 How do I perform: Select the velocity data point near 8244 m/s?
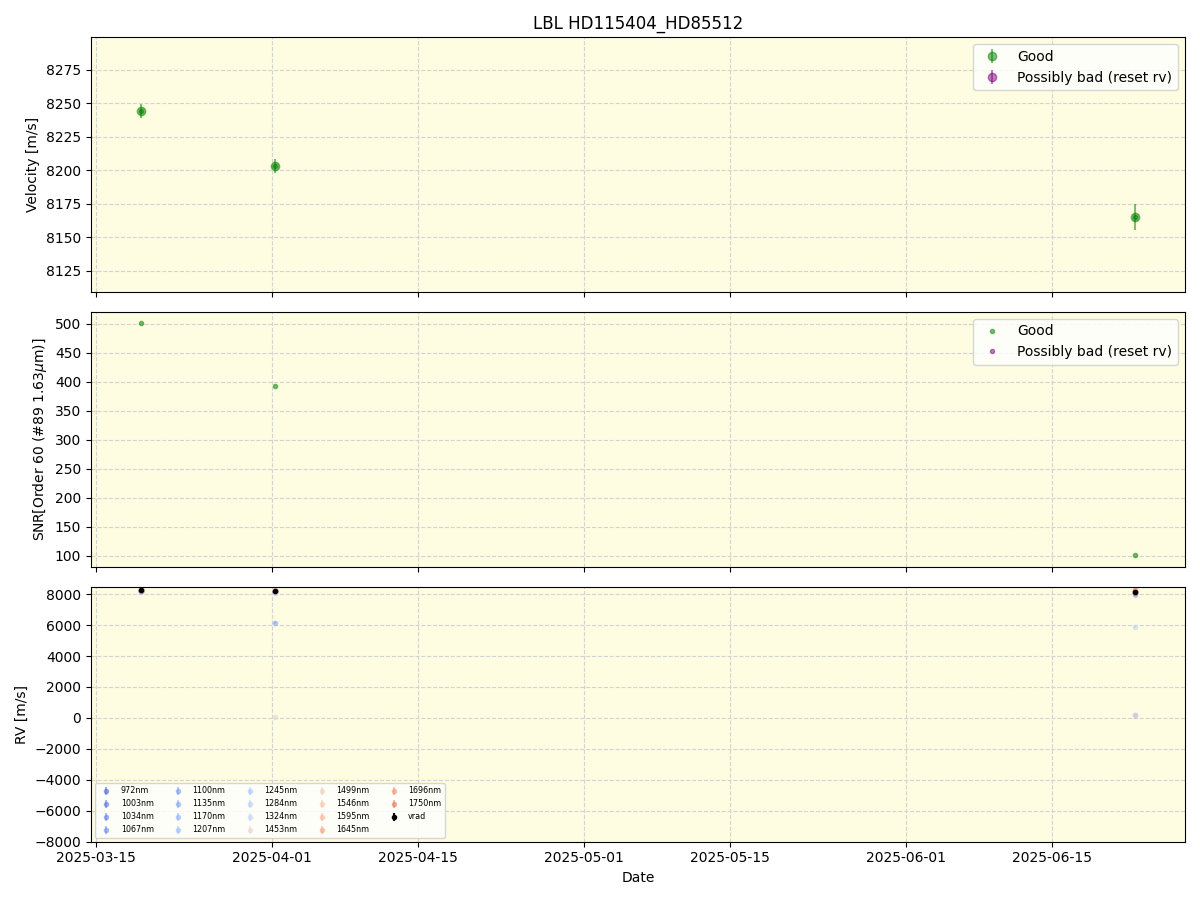tap(141, 111)
